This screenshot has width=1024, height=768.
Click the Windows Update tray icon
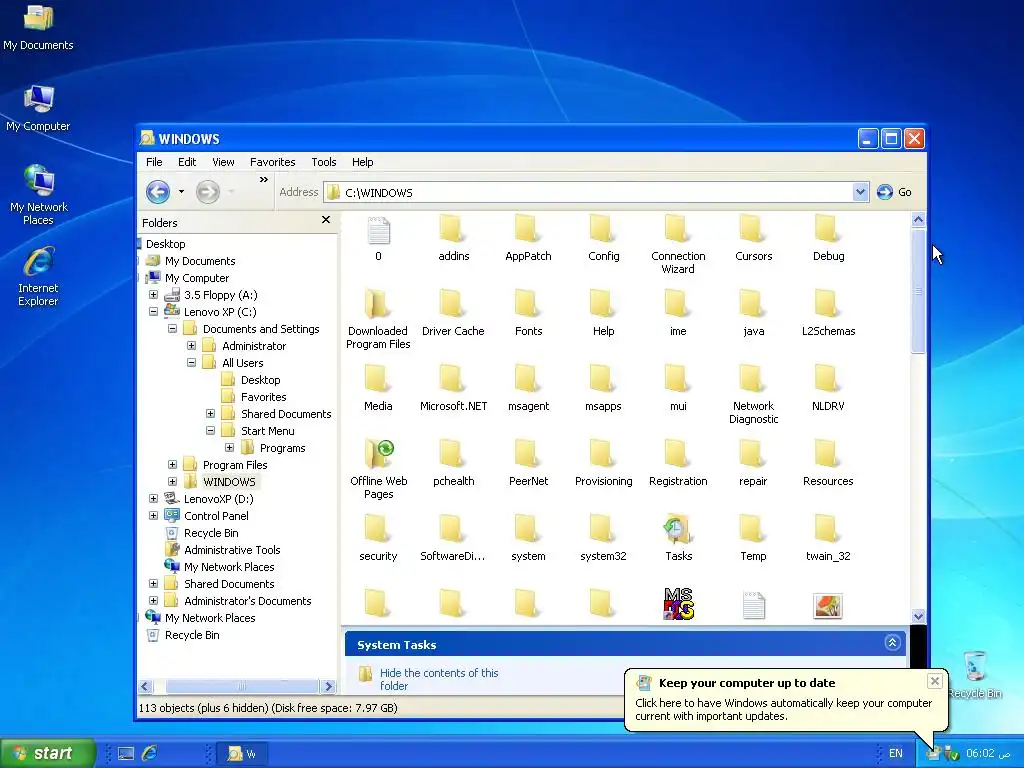(x=933, y=754)
